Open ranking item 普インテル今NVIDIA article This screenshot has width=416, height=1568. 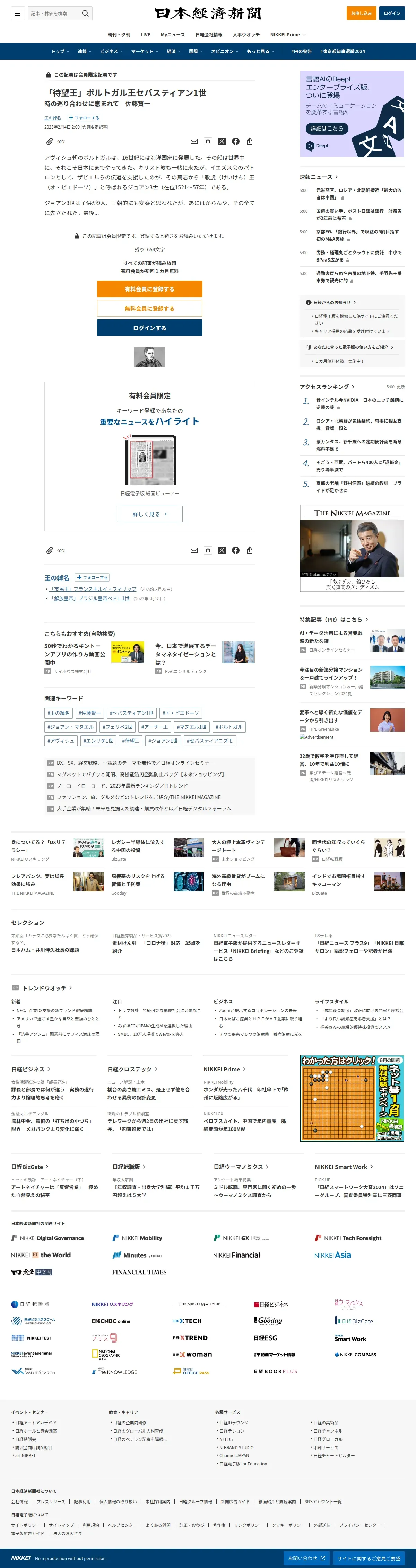(359, 404)
